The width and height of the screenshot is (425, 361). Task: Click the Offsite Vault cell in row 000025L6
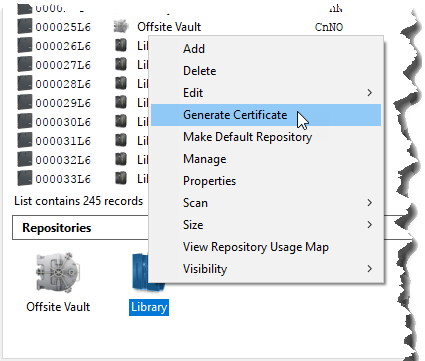(169, 27)
